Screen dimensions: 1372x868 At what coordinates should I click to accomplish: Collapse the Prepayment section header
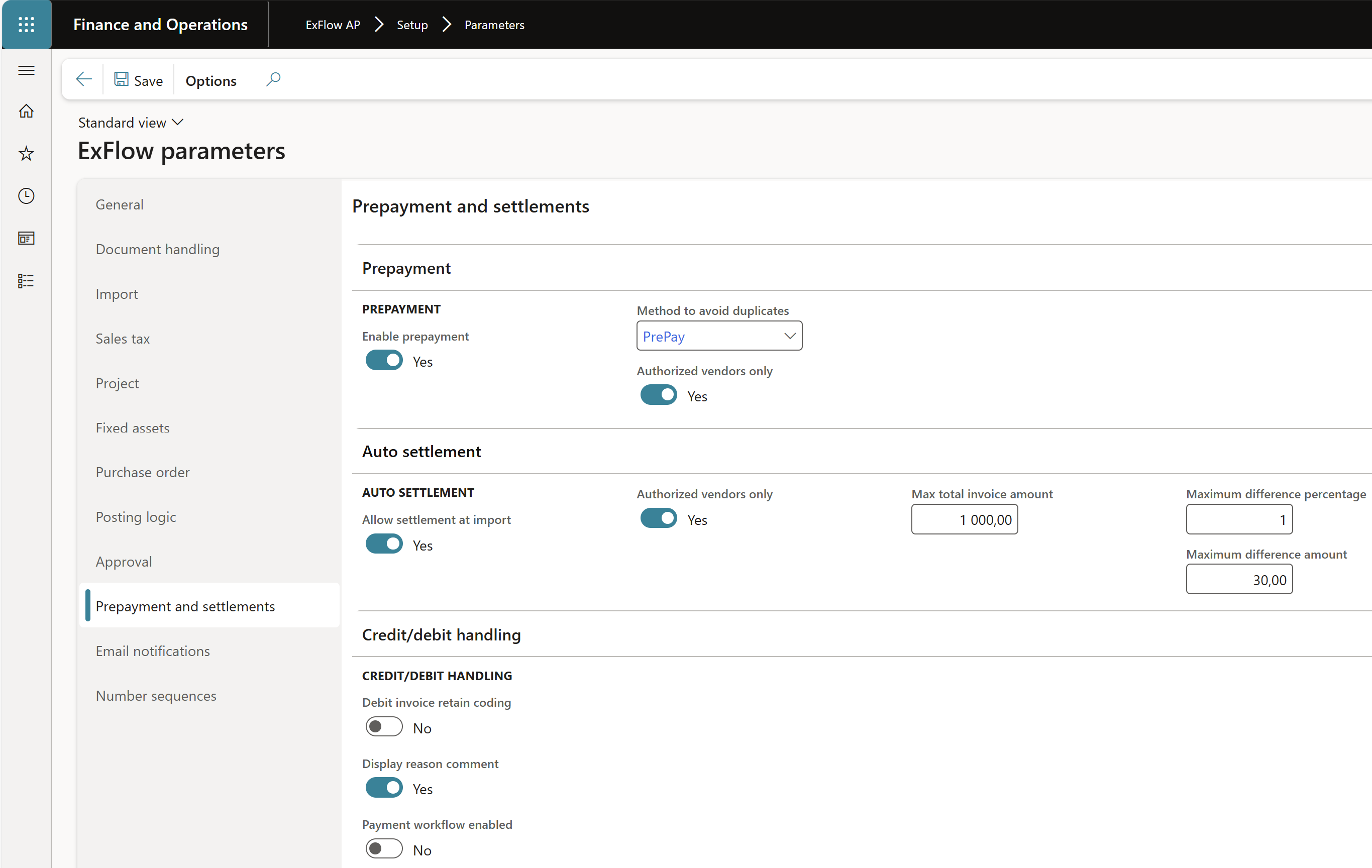406,268
